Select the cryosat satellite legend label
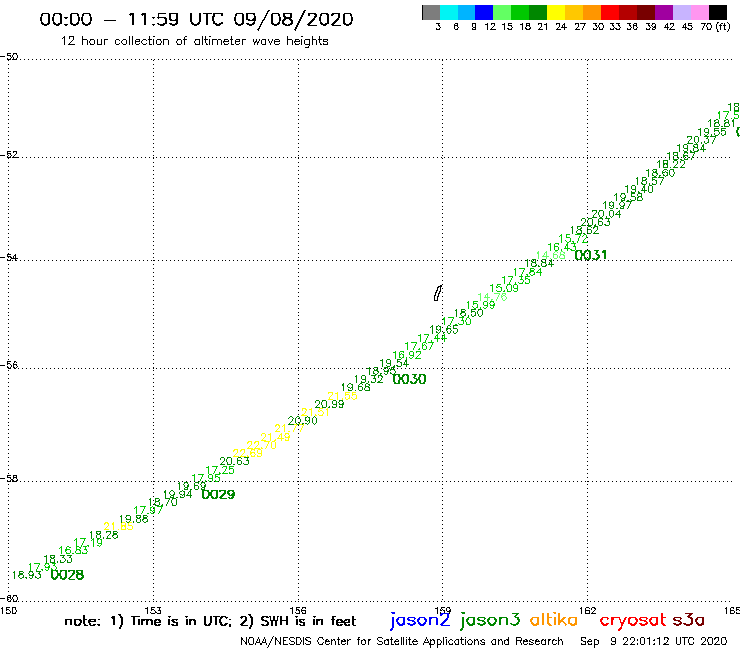The width and height of the screenshot is (740, 650). (x=633, y=620)
